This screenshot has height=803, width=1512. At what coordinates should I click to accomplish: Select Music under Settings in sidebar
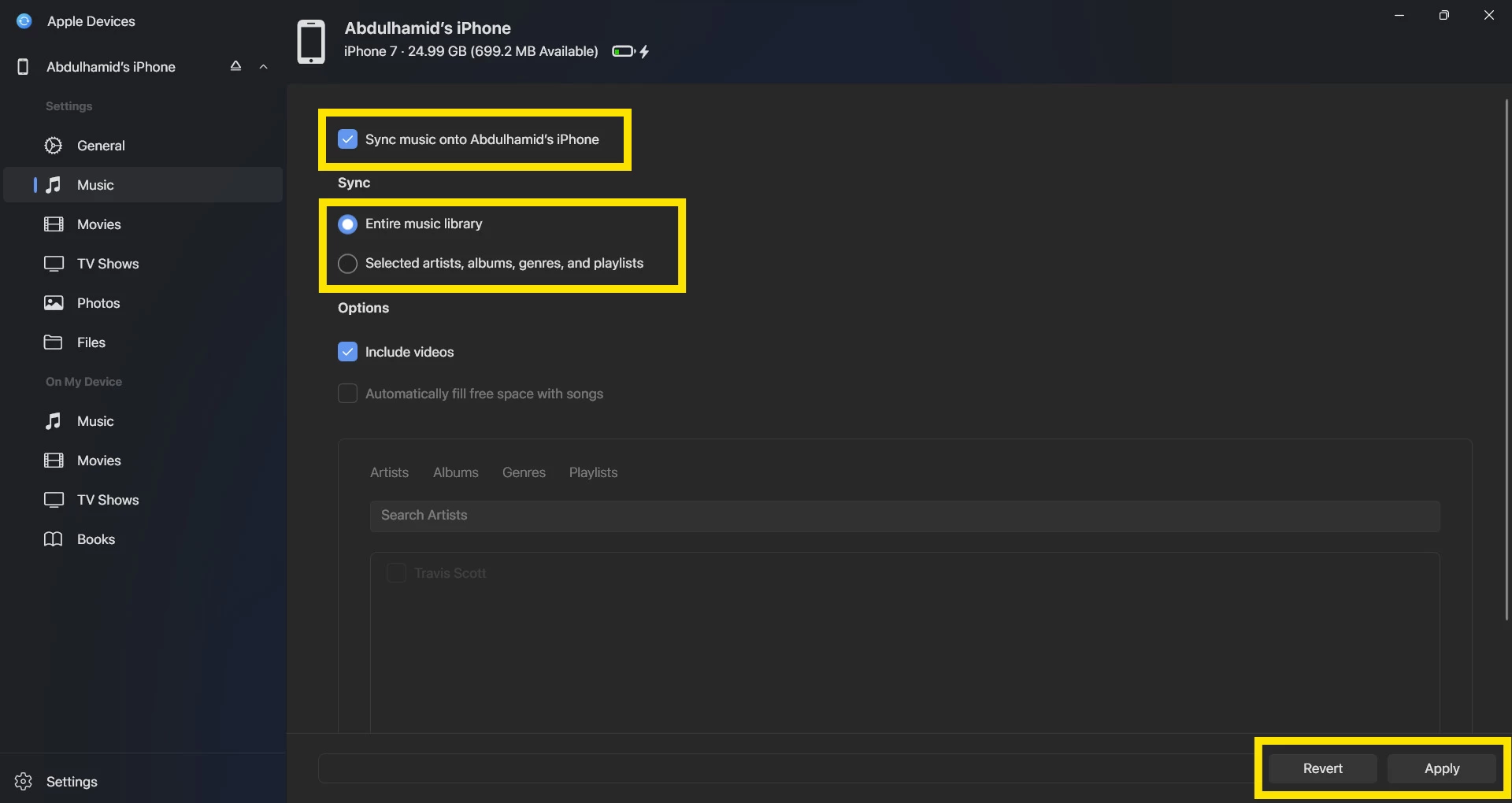[143, 185]
